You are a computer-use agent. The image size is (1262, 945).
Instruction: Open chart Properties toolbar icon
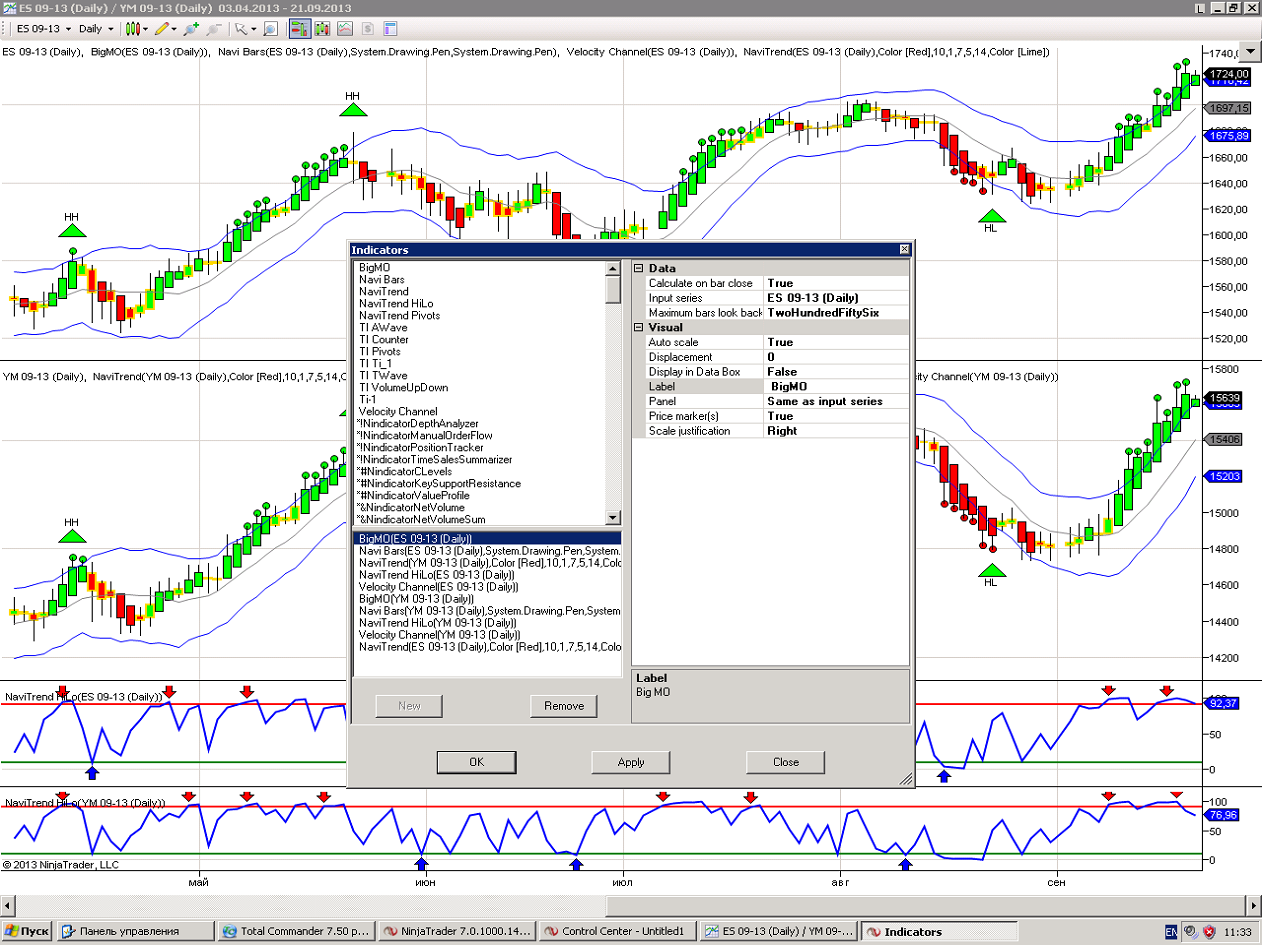[x=389, y=29]
